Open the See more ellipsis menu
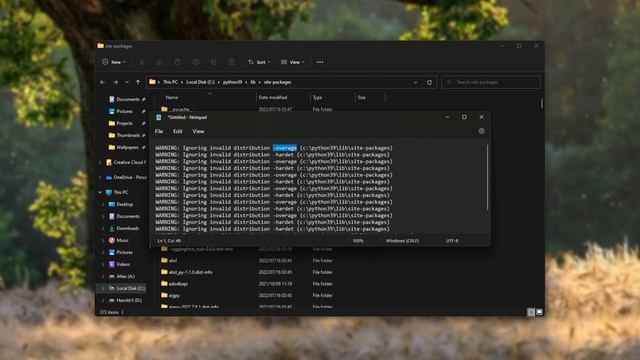The height and width of the screenshot is (360, 640). [320, 62]
